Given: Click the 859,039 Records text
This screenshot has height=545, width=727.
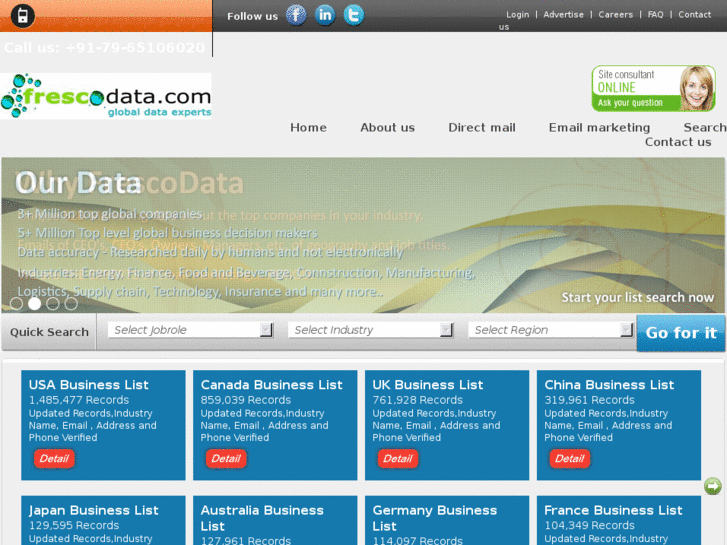Looking at the screenshot, I should tap(246, 400).
